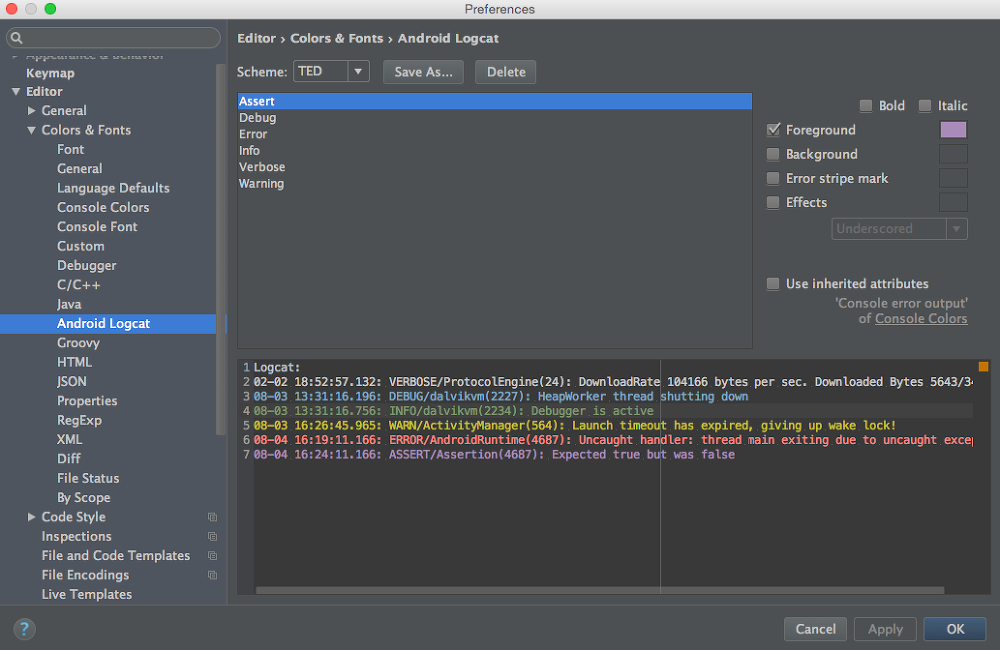The height and width of the screenshot is (650, 1000).
Task: Click the Save As... button
Action: click(423, 72)
